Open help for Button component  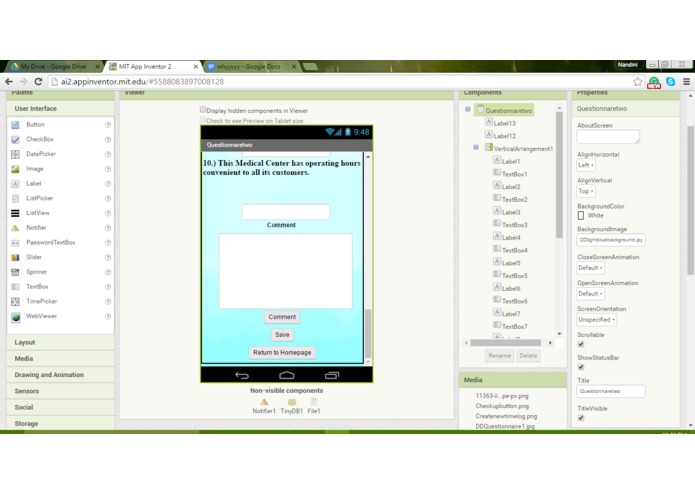[108, 125]
